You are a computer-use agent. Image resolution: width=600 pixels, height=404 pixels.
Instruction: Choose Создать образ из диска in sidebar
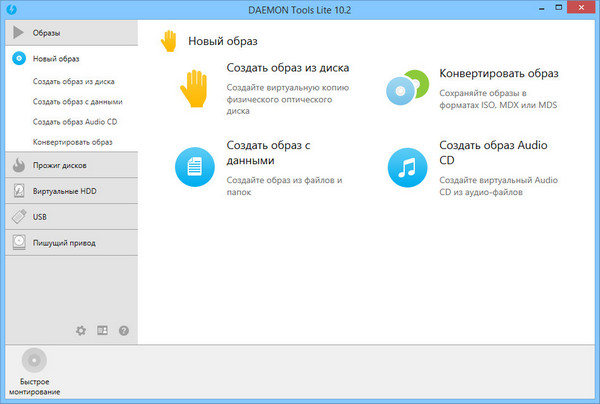pos(73,81)
